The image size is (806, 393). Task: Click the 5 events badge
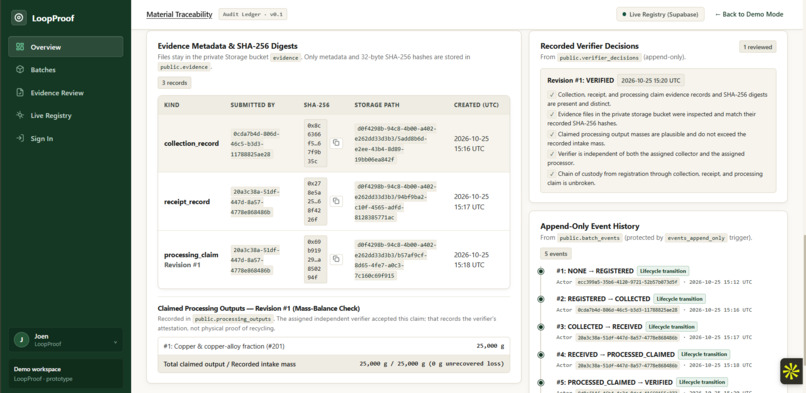point(556,254)
